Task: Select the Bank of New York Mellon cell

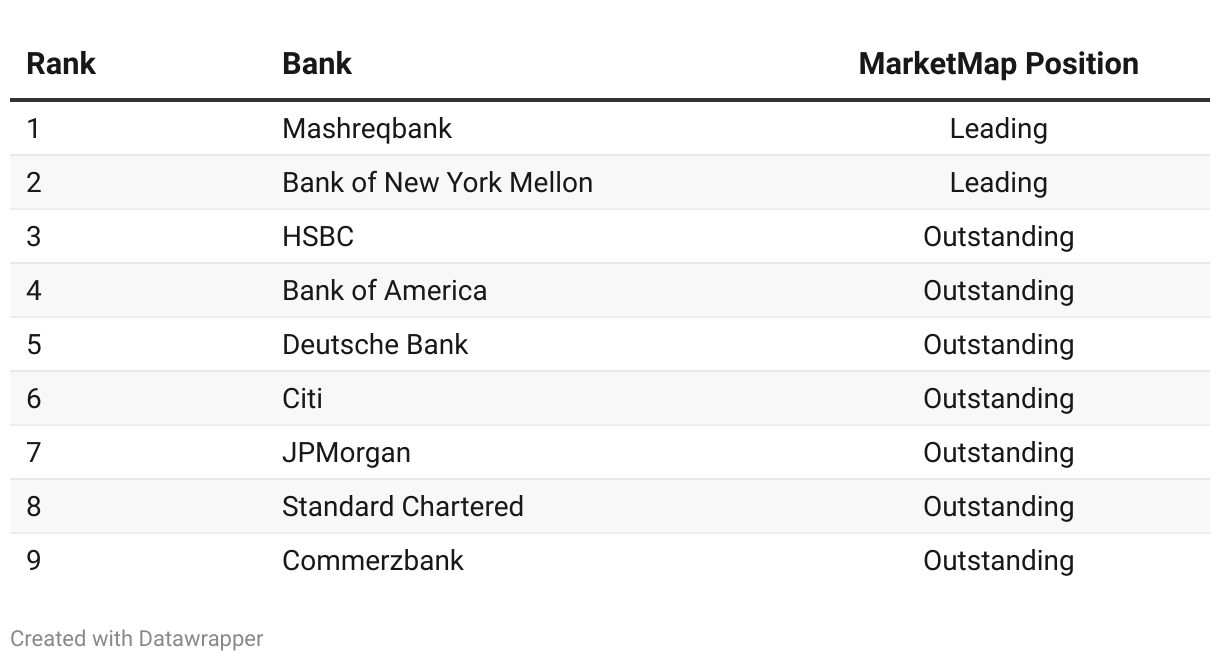Action: pos(437,183)
